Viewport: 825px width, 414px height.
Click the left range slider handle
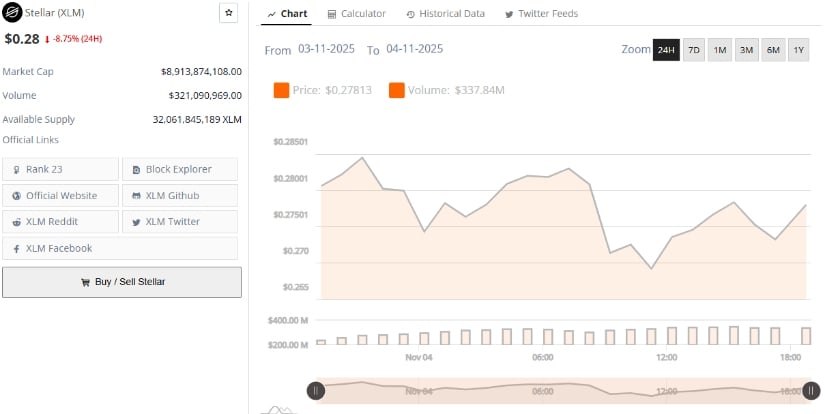(x=316, y=391)
